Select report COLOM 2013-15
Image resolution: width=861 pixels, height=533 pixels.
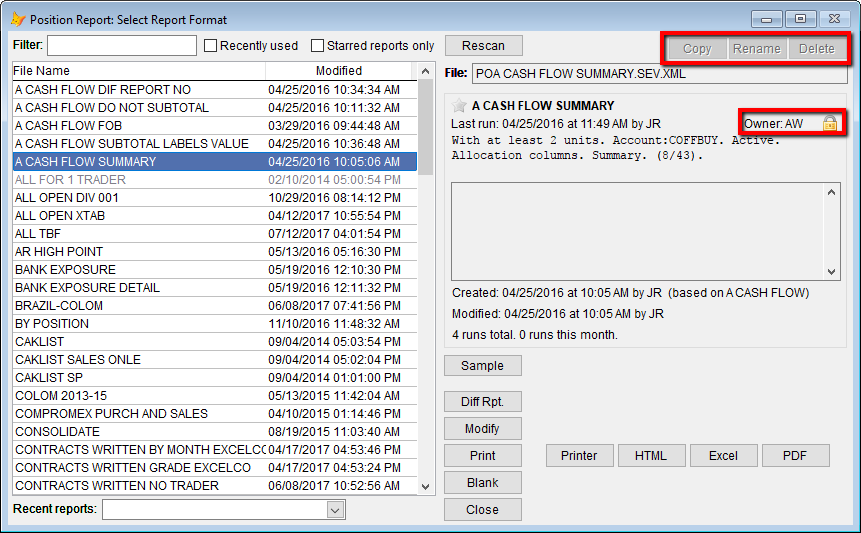(x=215, y=396)
